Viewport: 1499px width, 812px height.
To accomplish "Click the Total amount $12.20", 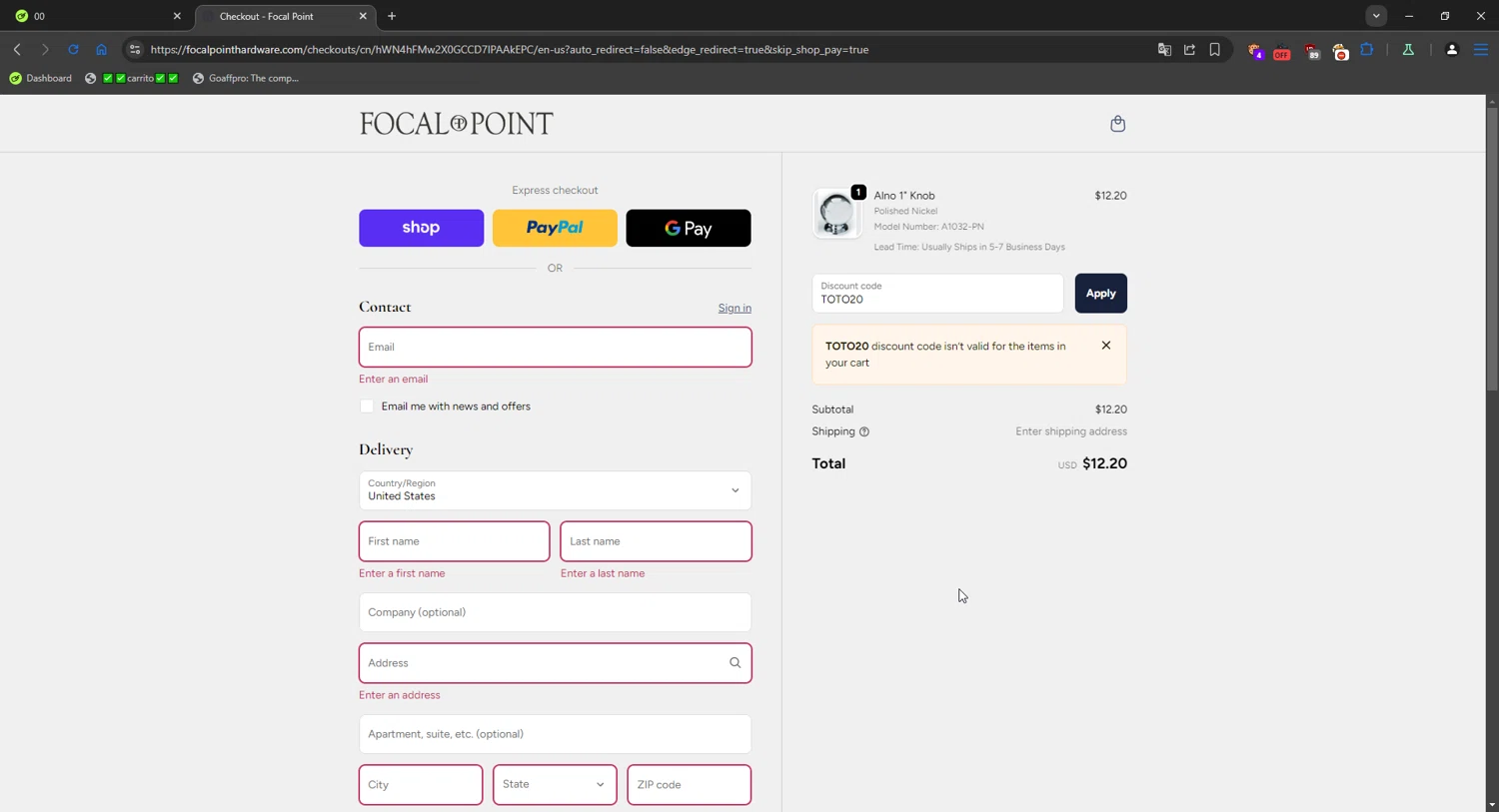I will (x=1104, y=463).
